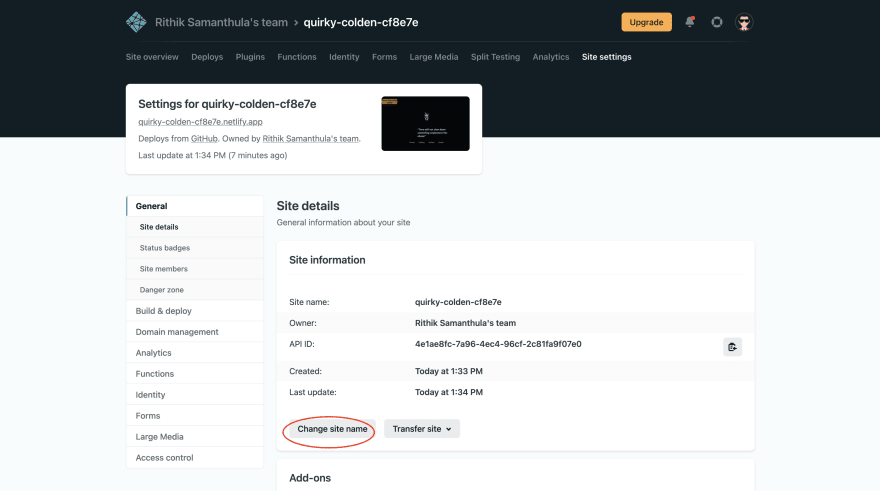
Task: Follow the GitHub link in the settings card
Action: [x=204, y=139]
